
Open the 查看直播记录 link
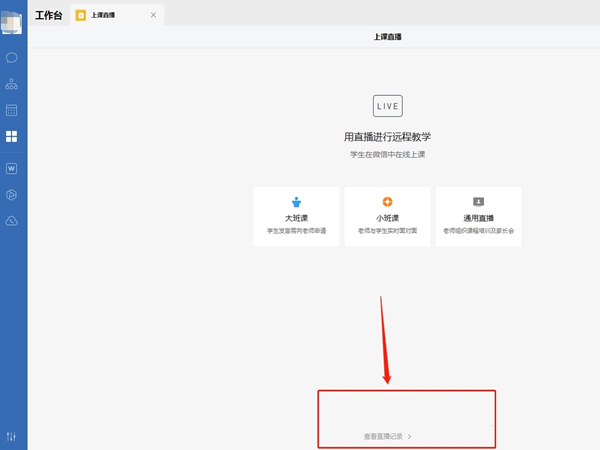(x=383, y=437)
